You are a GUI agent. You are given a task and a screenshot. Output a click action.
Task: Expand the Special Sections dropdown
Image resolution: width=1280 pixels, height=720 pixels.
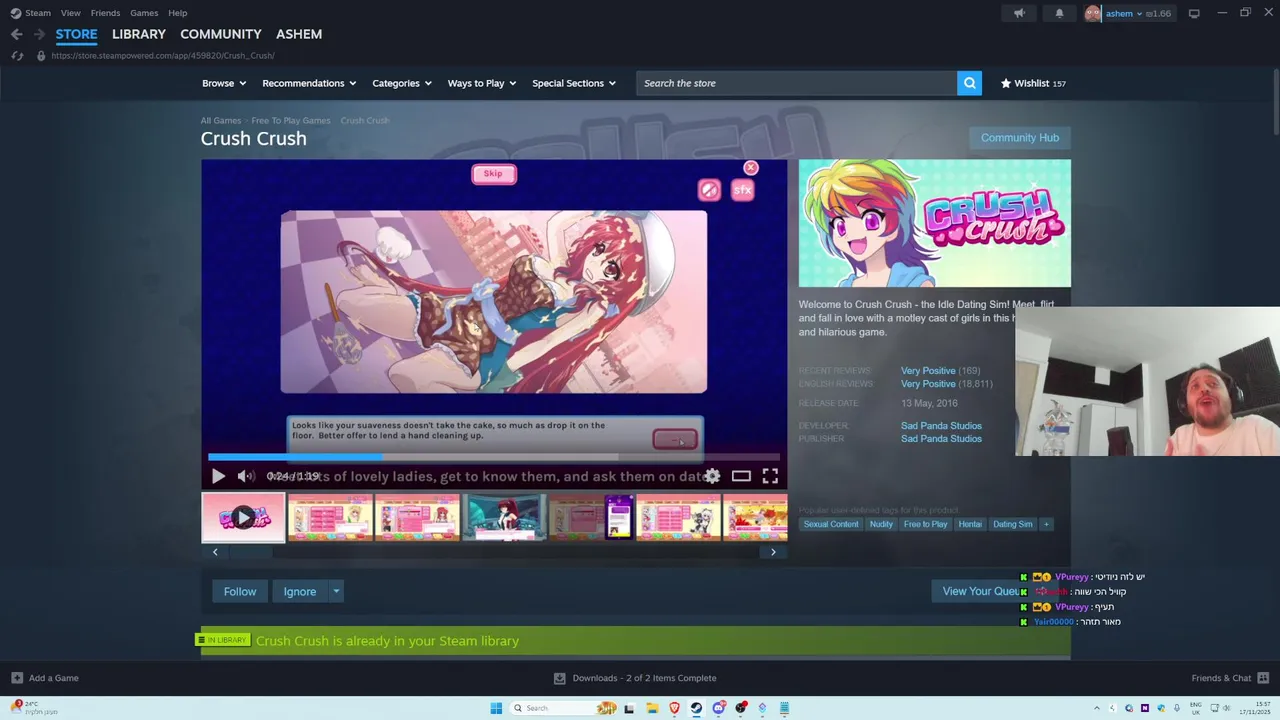click(574, 83)
